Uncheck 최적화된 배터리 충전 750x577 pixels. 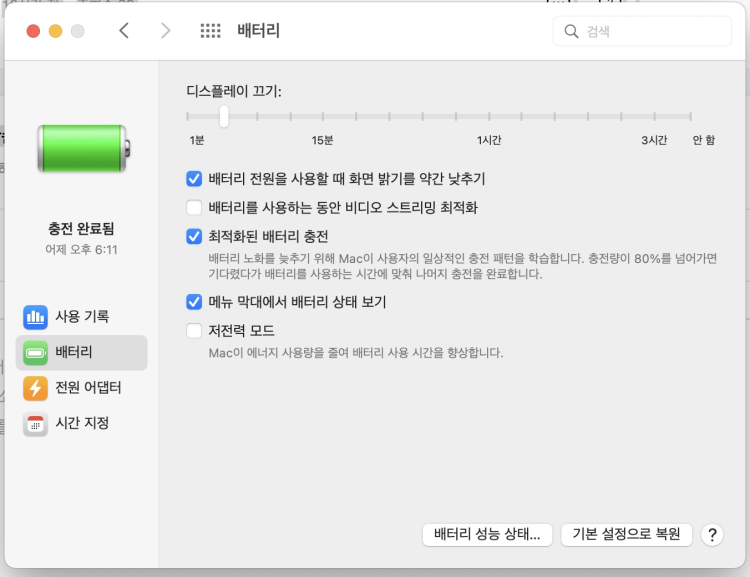(194, 236)
